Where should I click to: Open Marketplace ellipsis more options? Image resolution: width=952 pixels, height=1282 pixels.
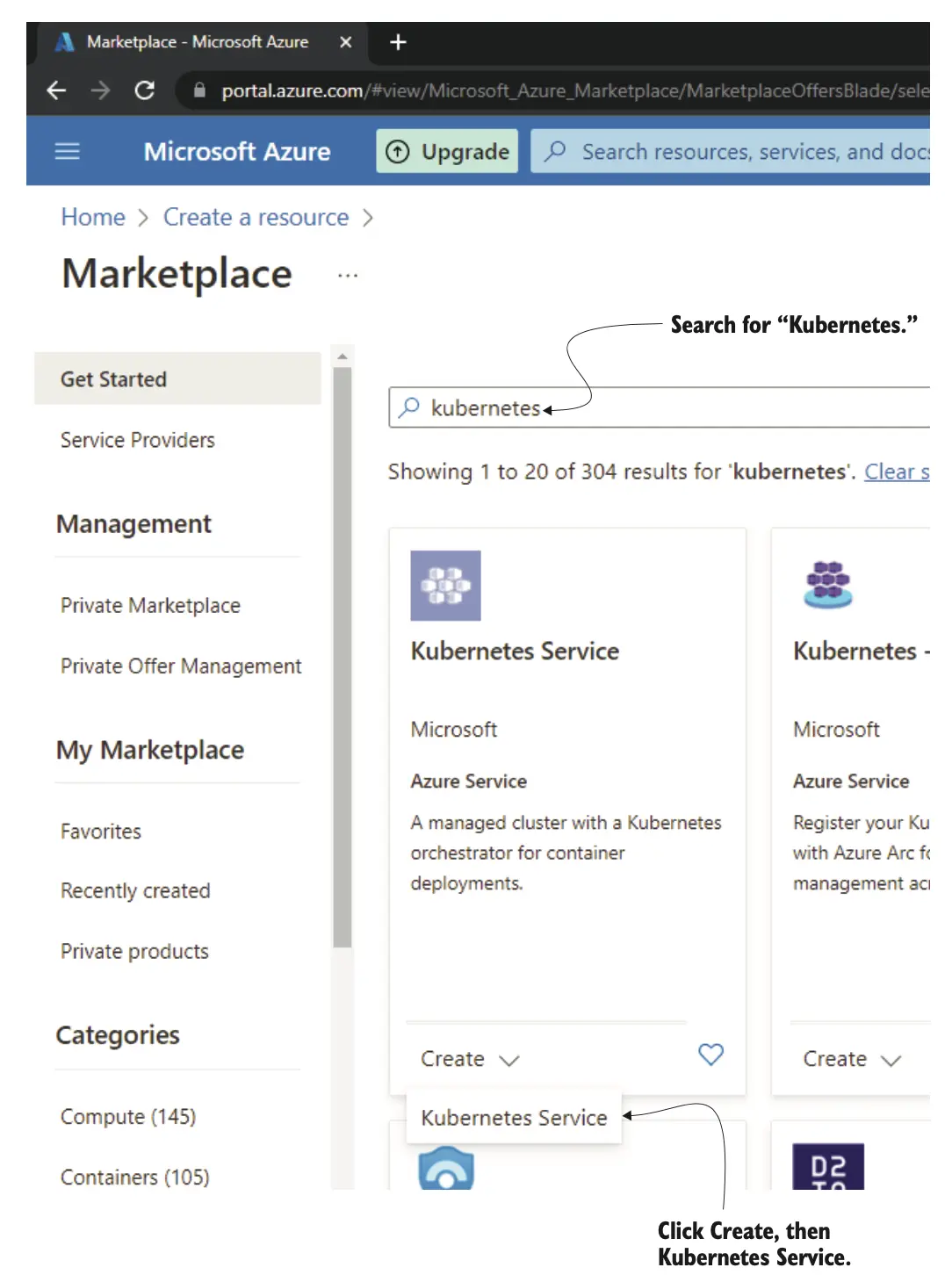tap(348, 276)
